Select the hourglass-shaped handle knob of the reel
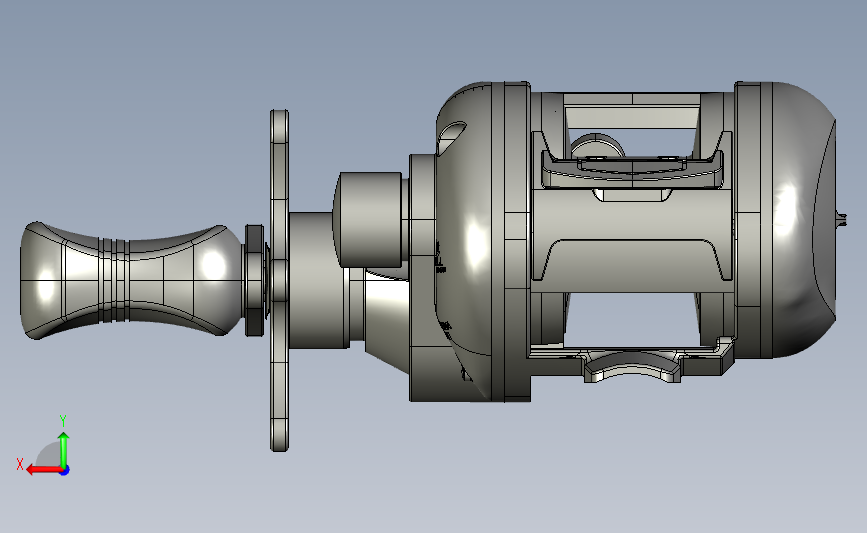This screenshot has width=867, height=533. click(x=132, y=280)
